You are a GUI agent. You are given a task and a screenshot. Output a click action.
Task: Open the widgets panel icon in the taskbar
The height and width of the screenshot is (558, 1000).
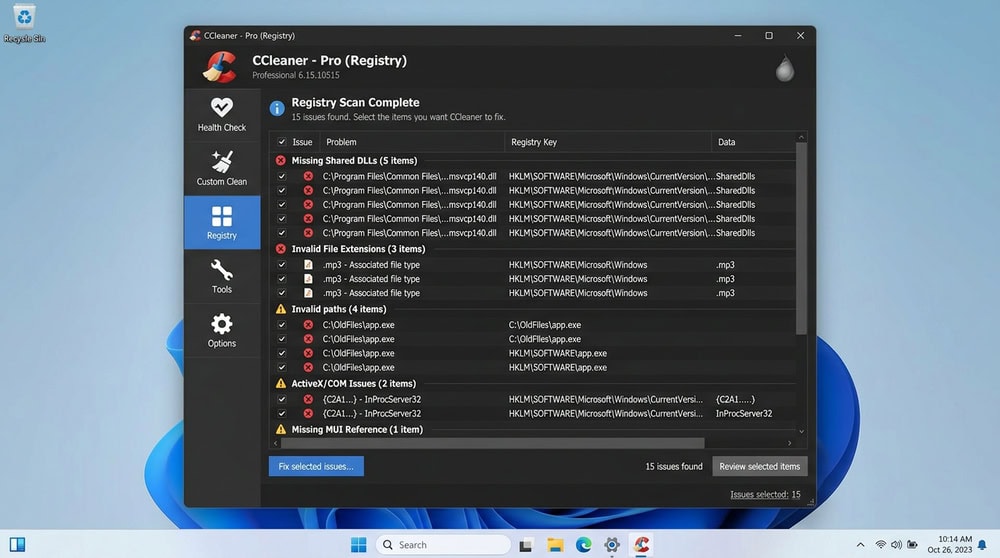click(17, 545)
